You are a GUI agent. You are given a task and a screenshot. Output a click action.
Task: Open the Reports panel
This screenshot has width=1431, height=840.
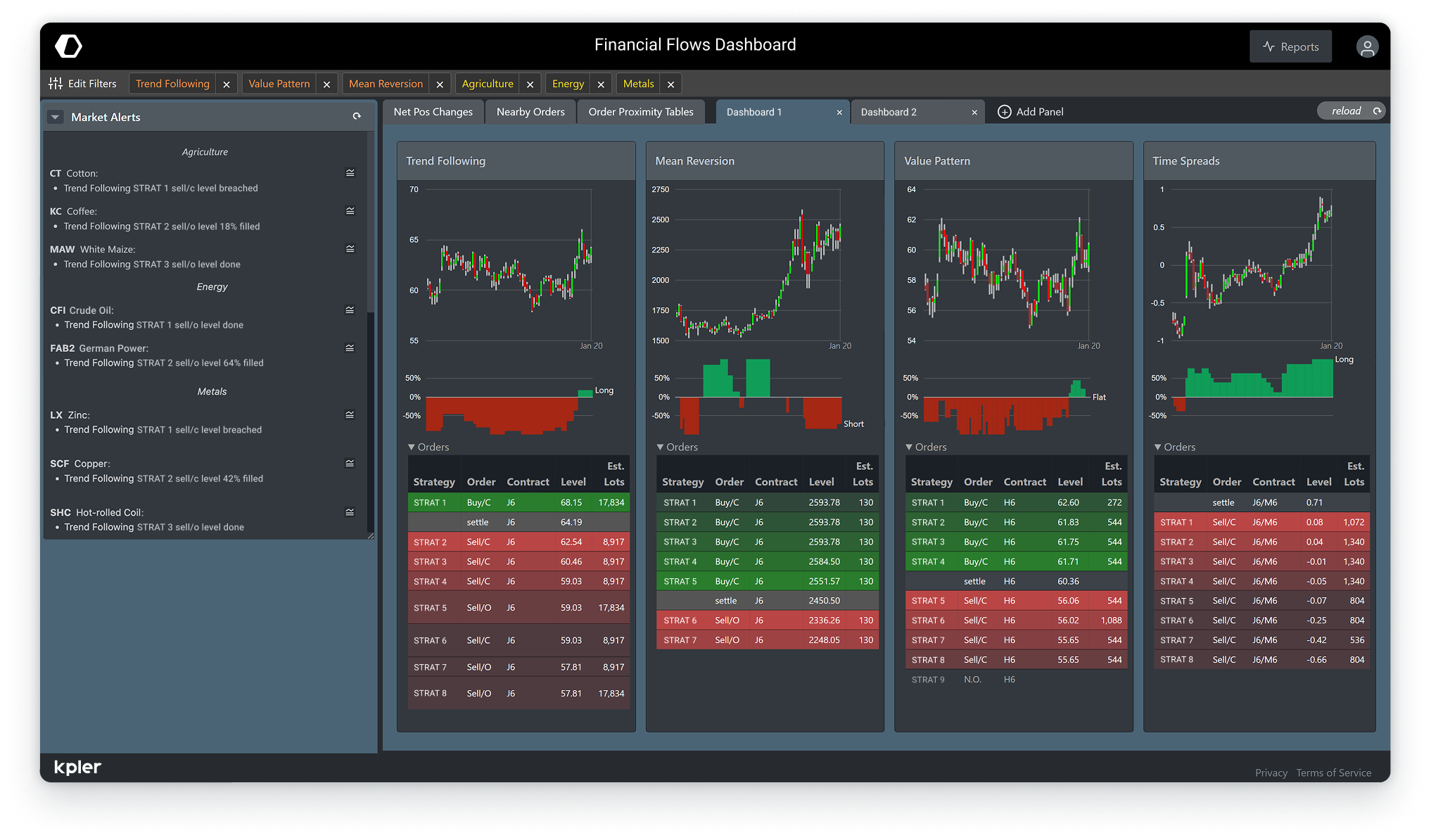pos(1290,46)
